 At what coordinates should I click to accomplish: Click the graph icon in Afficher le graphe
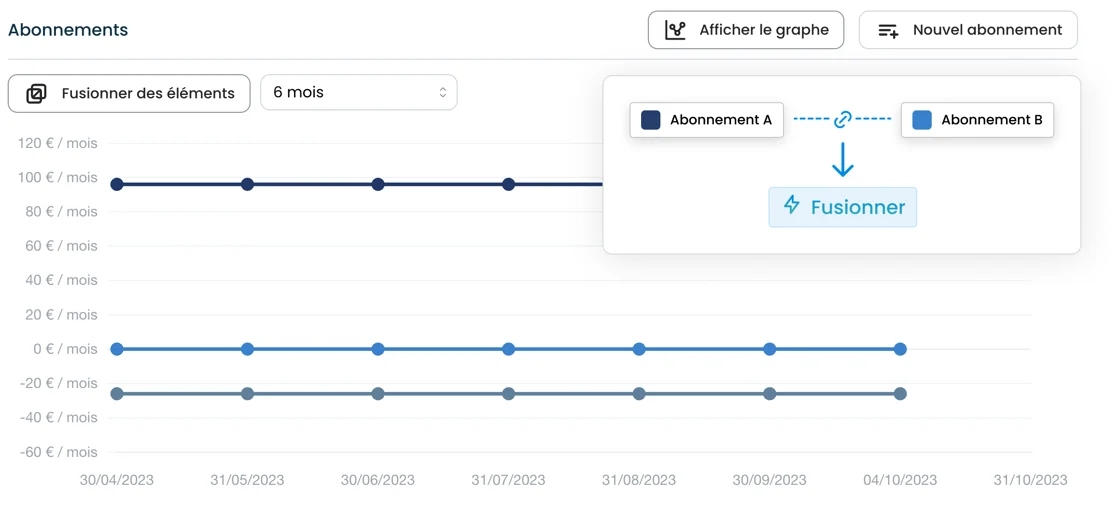(676, 30)
